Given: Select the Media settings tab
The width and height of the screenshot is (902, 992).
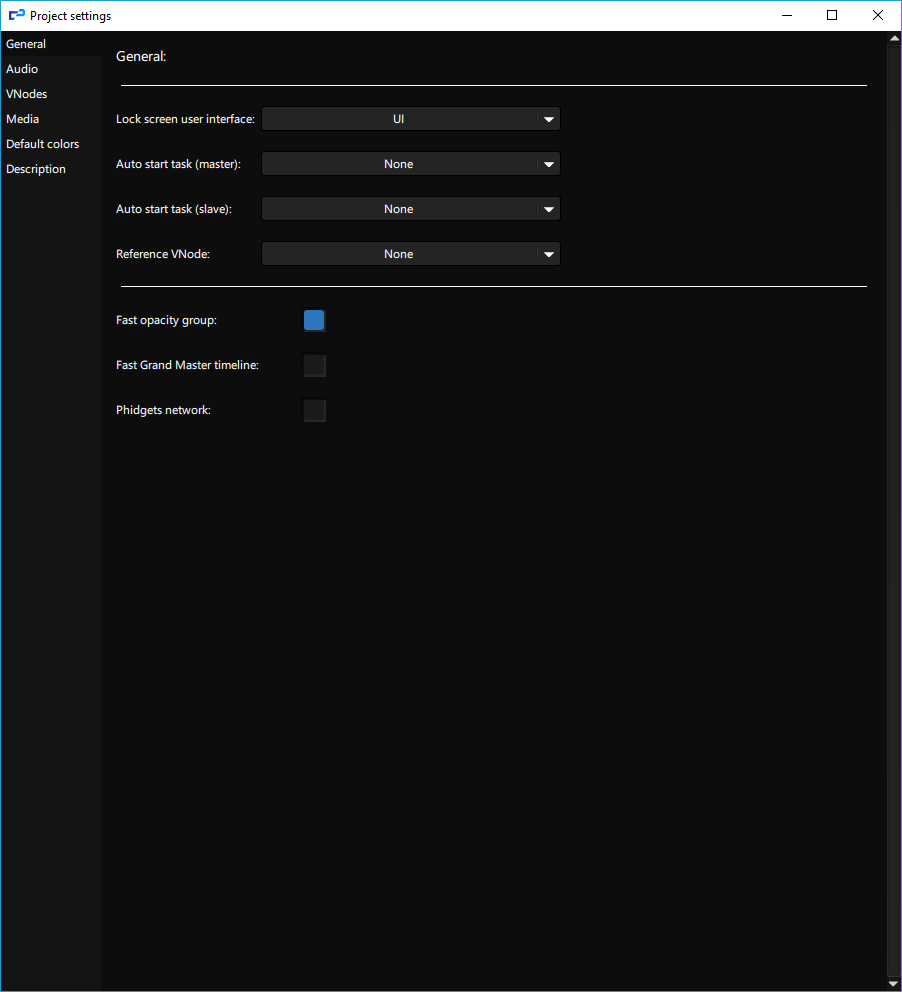Looking at the screenshot, I should click(23, 119).
